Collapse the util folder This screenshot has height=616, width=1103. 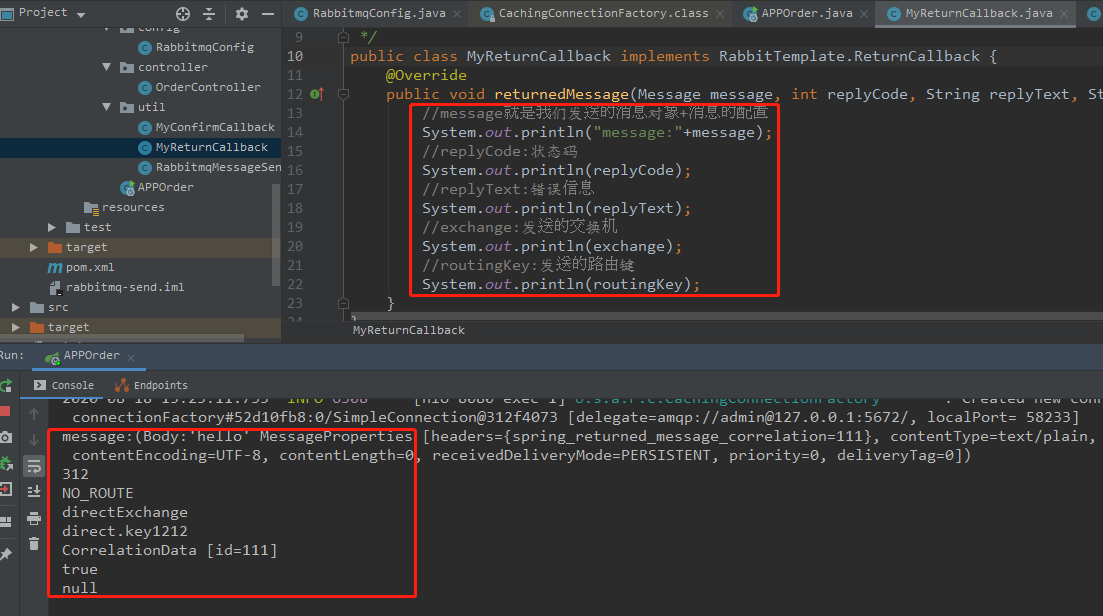tap(108, 107)
